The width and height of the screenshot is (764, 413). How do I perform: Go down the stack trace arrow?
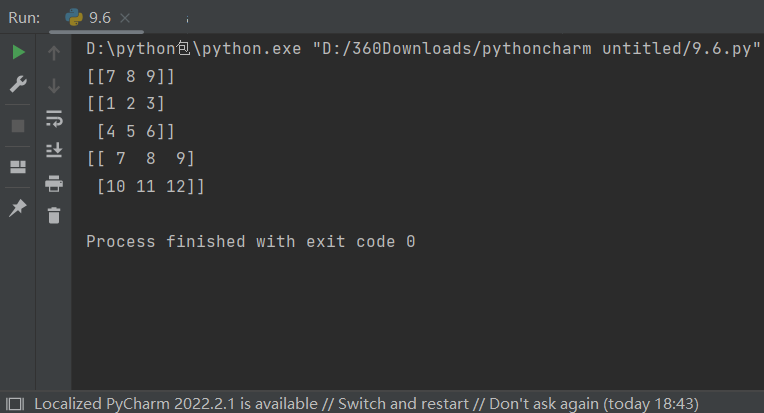click(54, 86)
